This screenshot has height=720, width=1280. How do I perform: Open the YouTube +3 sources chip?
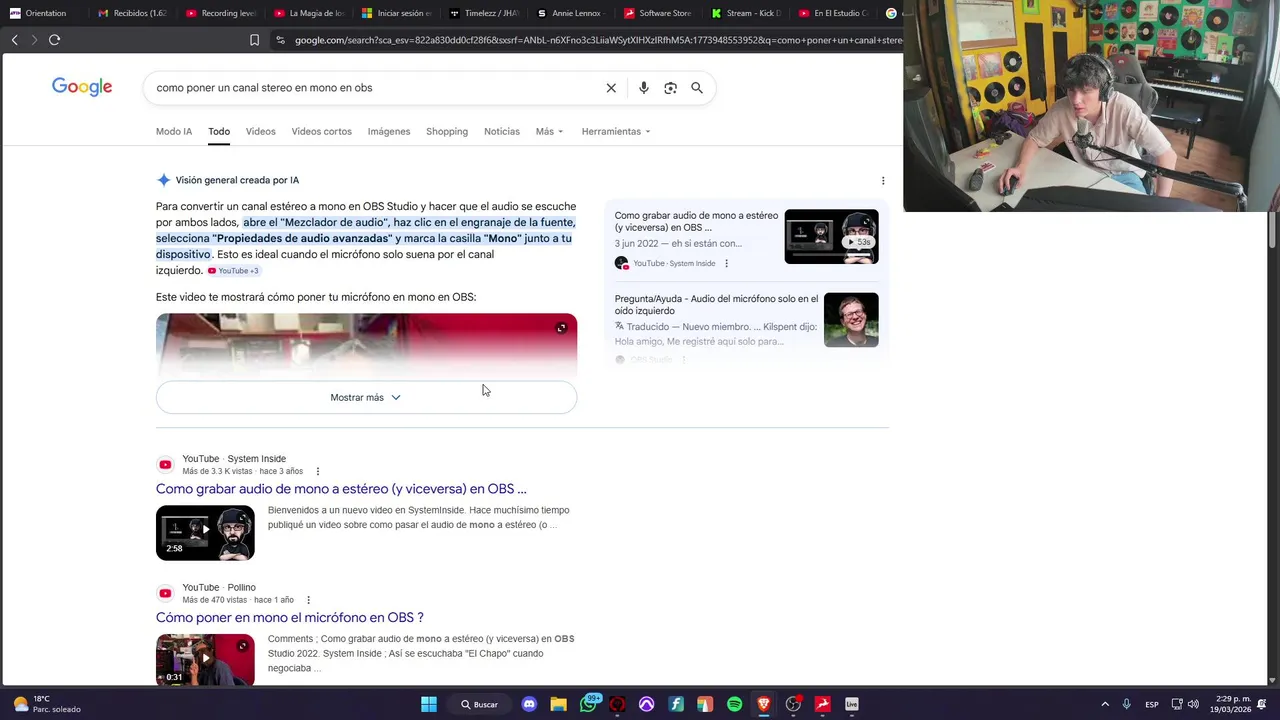click(x=234, y=271)
